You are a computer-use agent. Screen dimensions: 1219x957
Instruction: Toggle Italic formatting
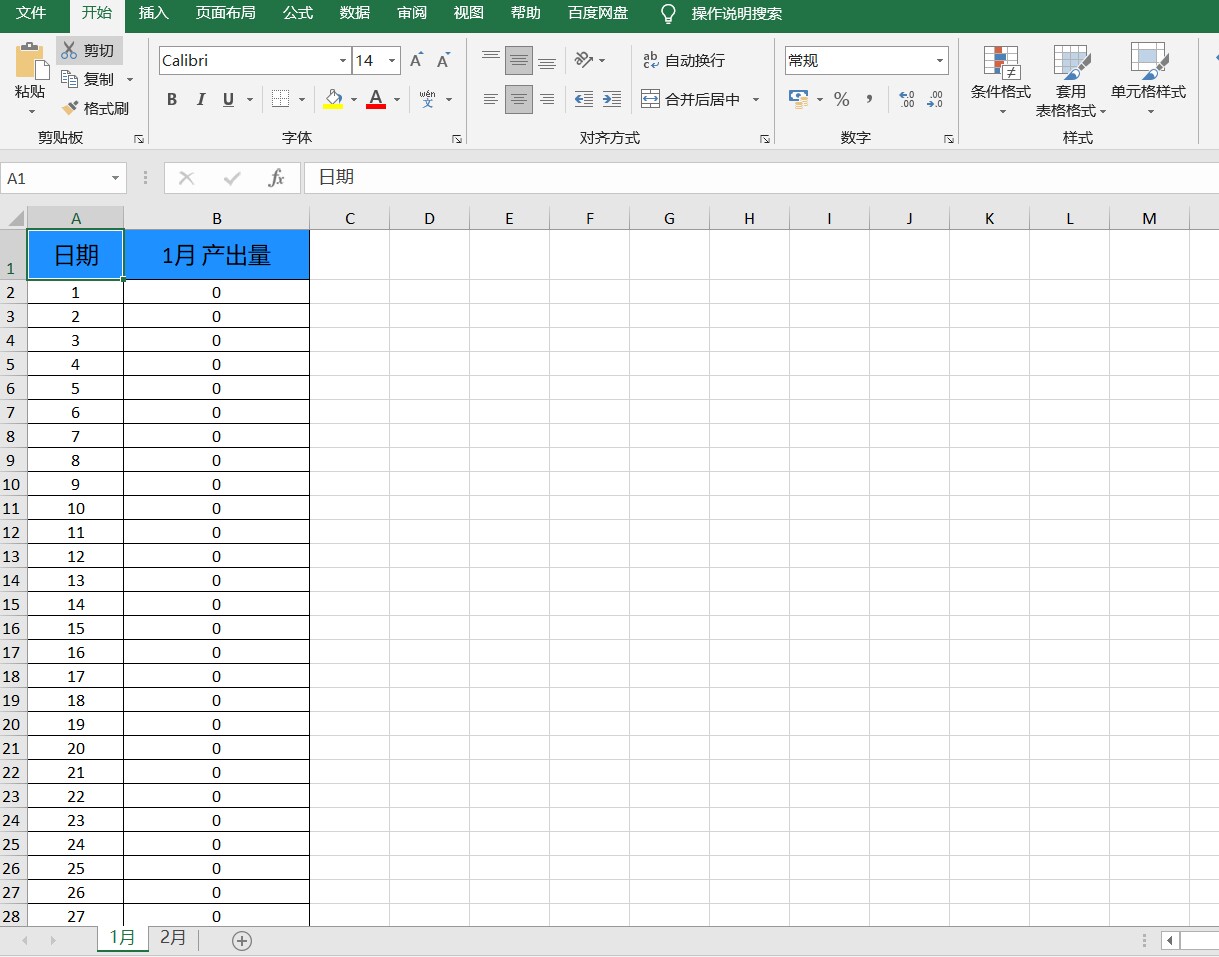click(x=200, y=99)
